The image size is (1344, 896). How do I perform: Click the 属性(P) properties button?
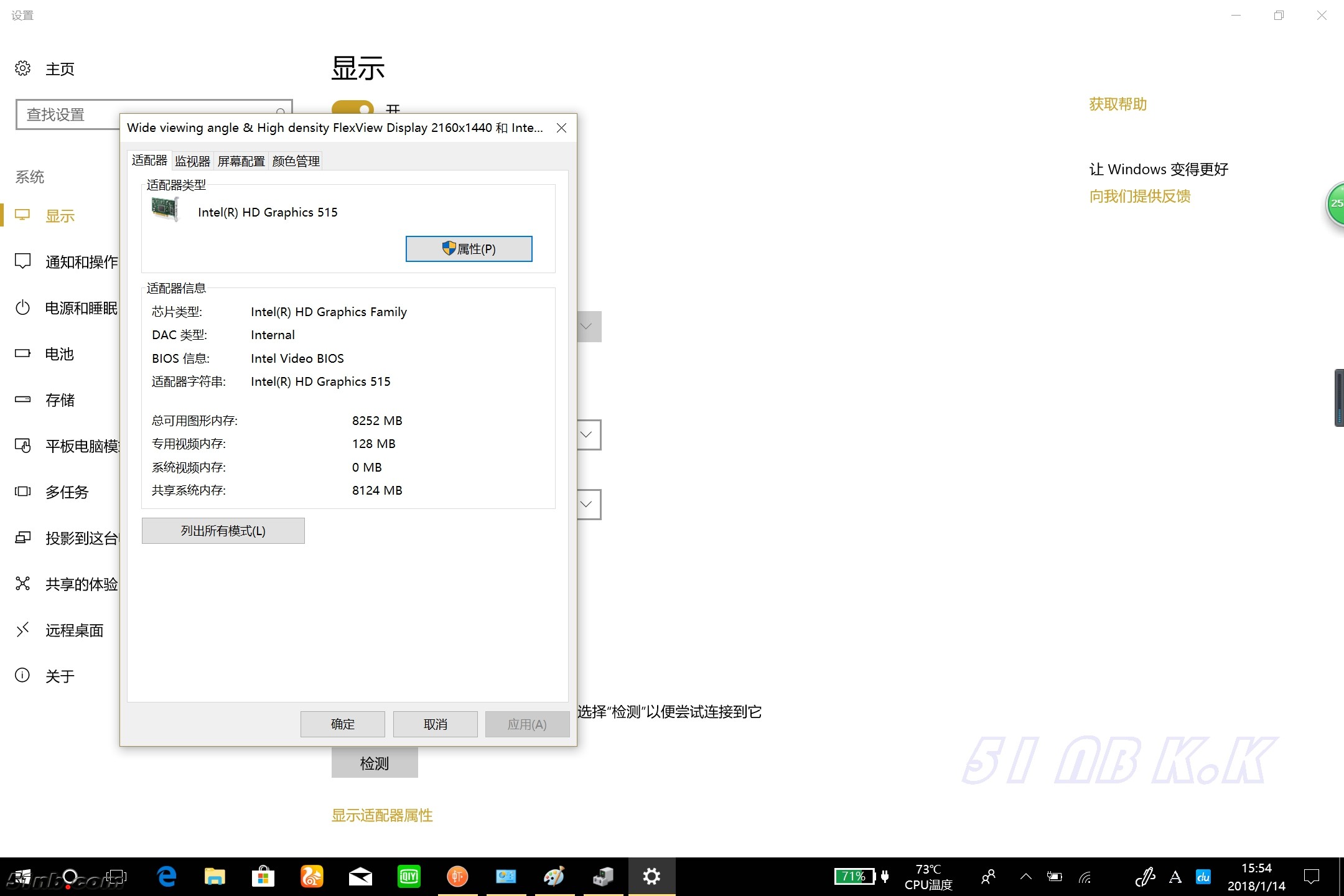pyautogui.click(x=469, y=249)
